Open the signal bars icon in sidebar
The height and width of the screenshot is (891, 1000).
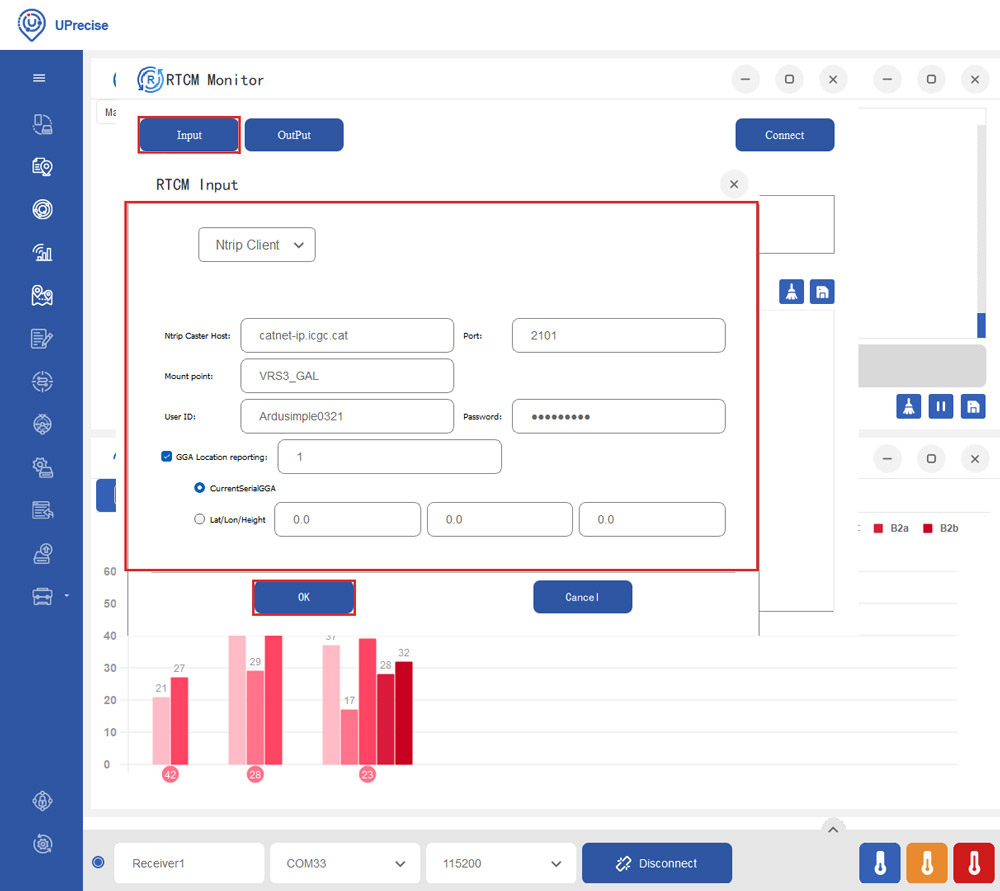click(42, 252)
